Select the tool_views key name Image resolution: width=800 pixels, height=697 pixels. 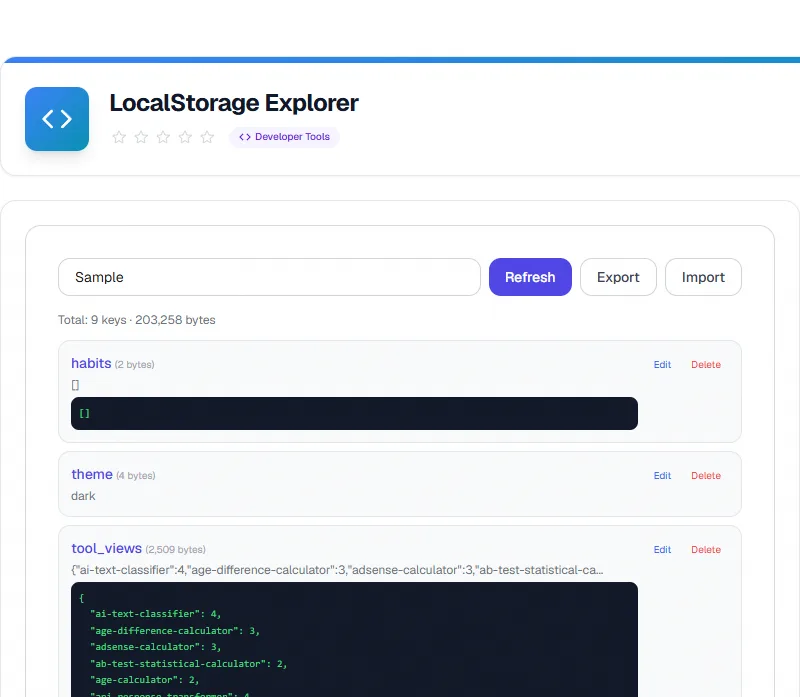(107, 549)
